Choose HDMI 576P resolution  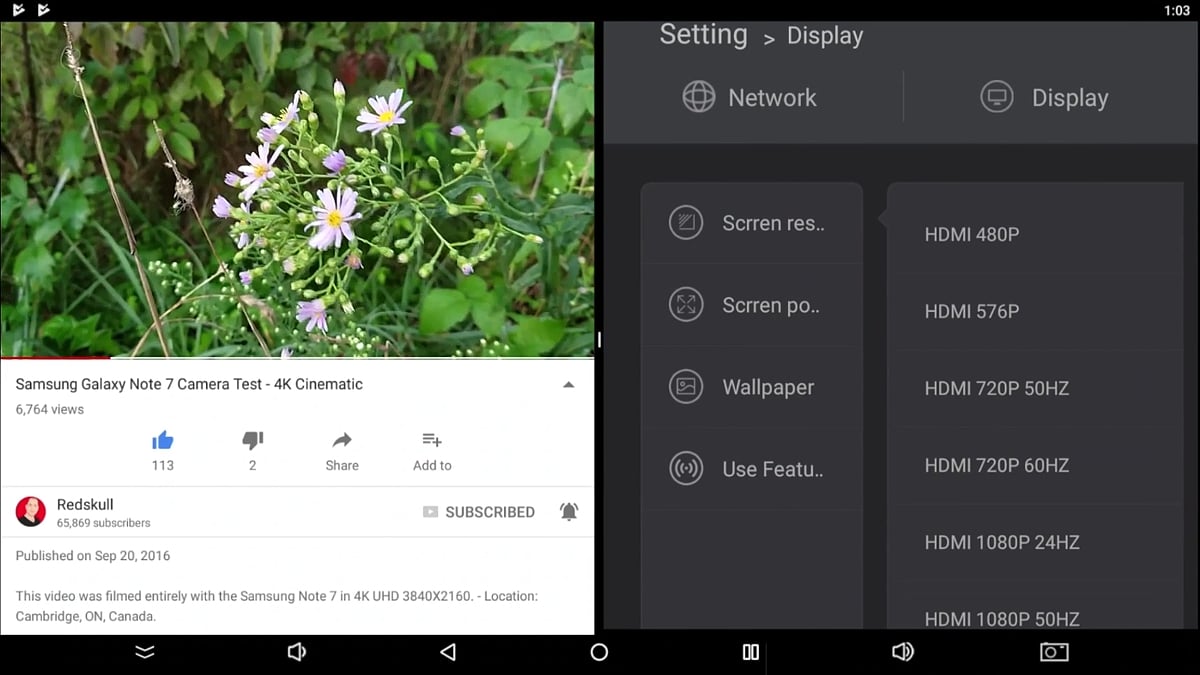point(1035,311)
